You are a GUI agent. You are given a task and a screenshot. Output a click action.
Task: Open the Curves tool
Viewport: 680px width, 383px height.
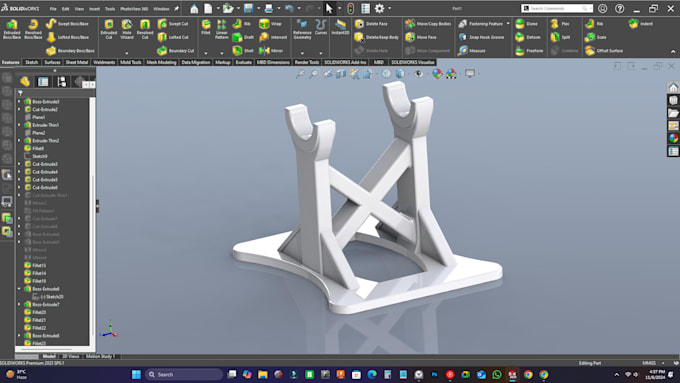321,27
